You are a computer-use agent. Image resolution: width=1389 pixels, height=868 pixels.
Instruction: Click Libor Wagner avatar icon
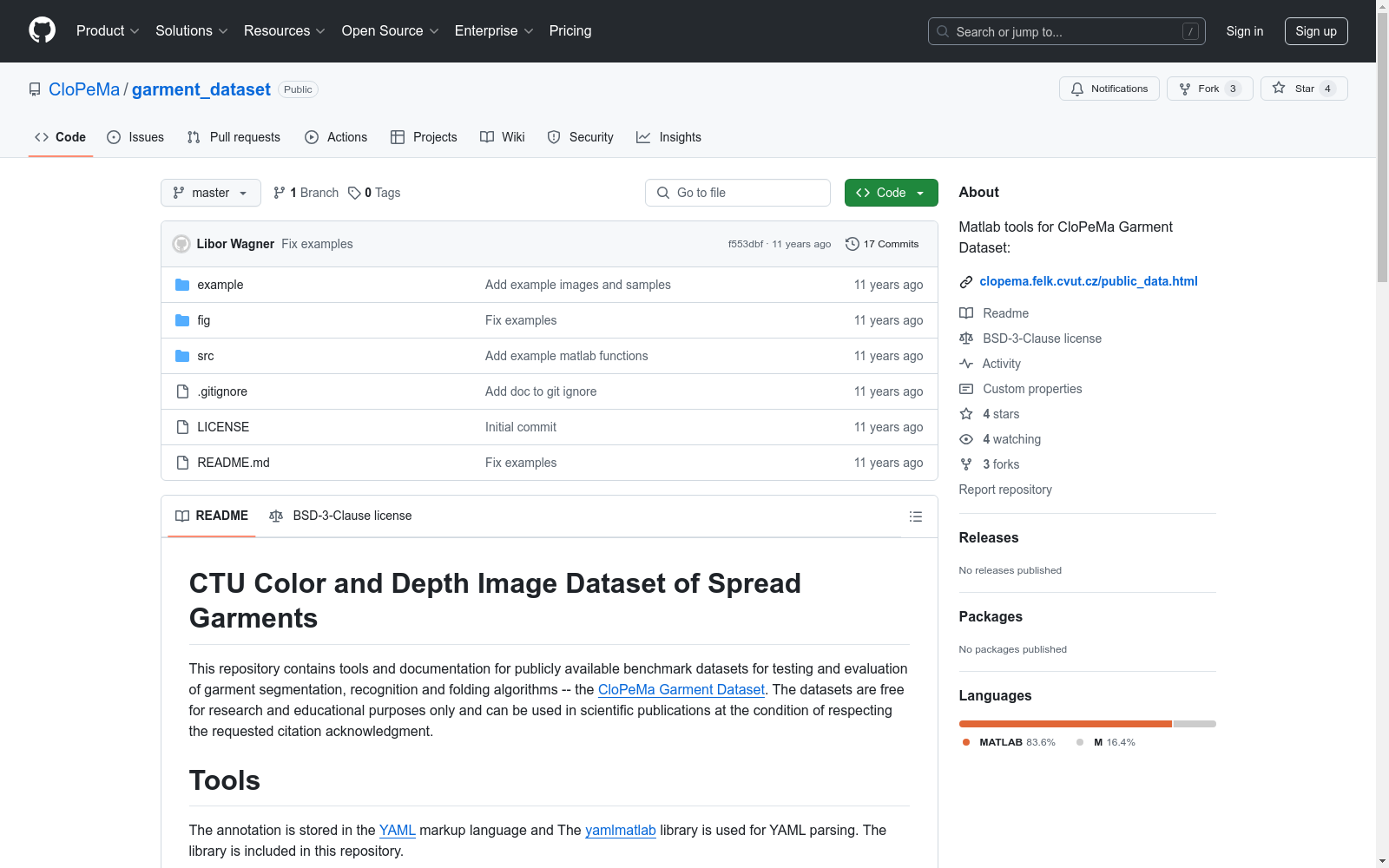[181, 244]
